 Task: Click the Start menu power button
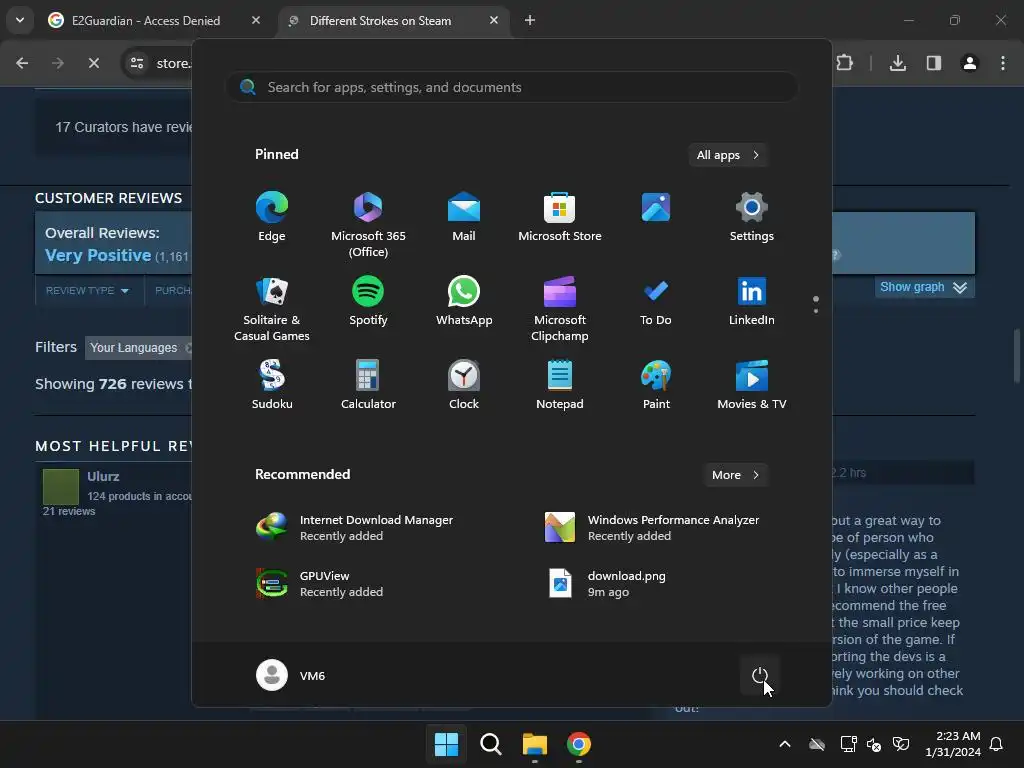click(x=760, y=675)
